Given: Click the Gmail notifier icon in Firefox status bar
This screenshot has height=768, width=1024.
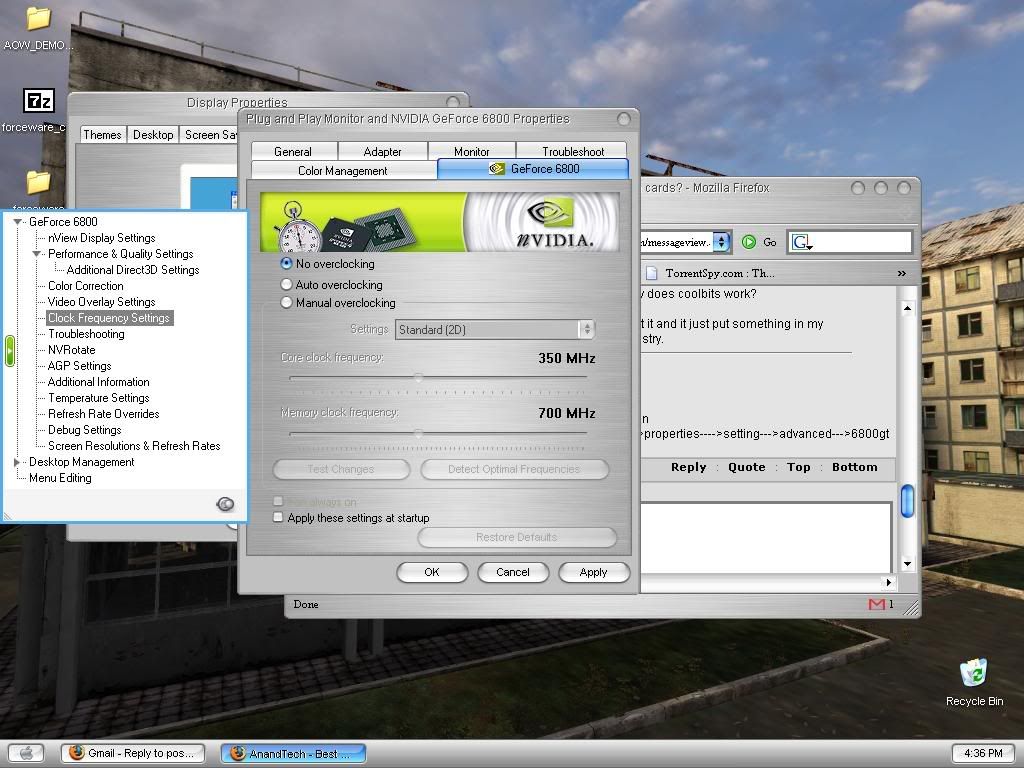Looking at the screenshot, I should (x=876, y=604).
